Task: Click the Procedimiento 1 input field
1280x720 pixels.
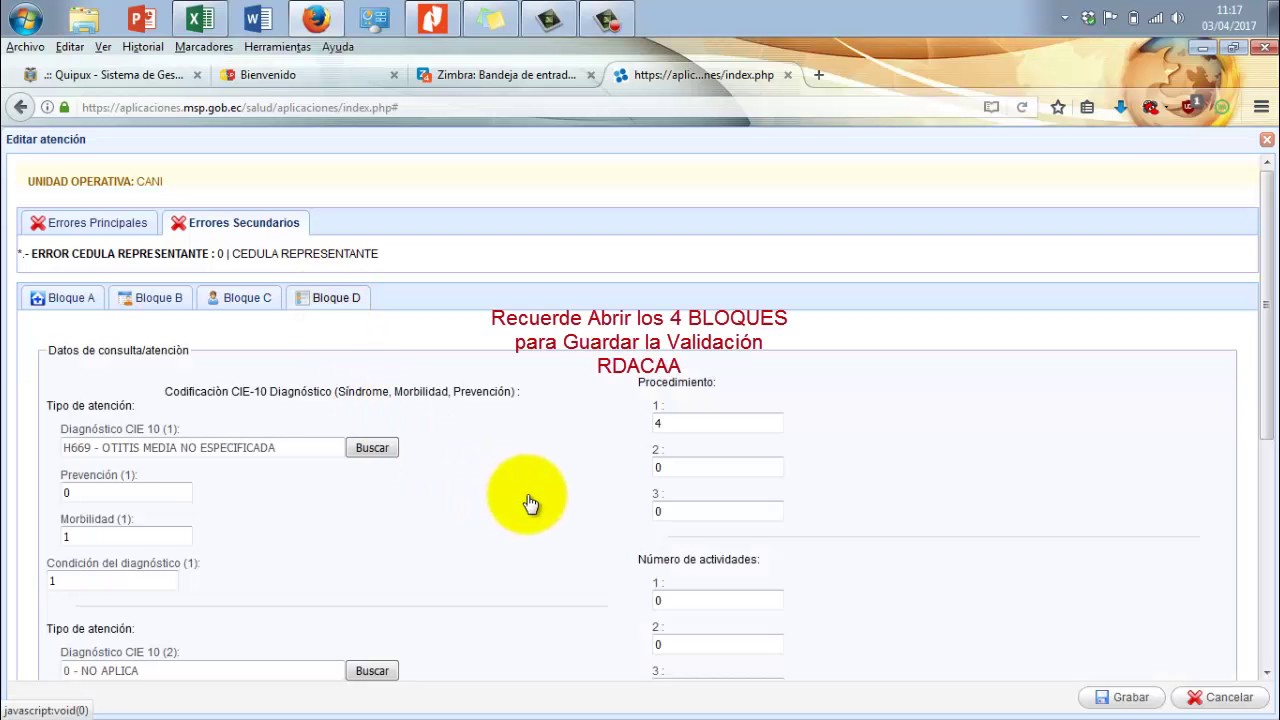Action: coord(717,424)
